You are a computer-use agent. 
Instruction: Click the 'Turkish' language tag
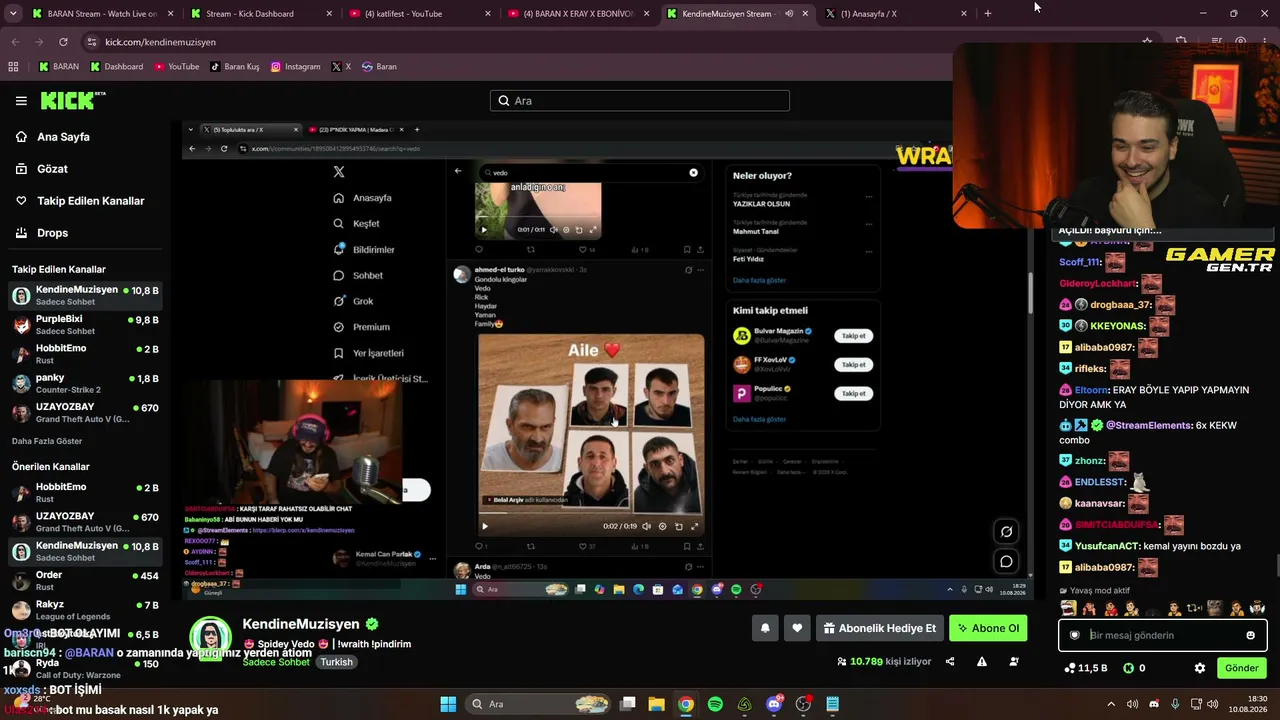(x=336, y=662)
